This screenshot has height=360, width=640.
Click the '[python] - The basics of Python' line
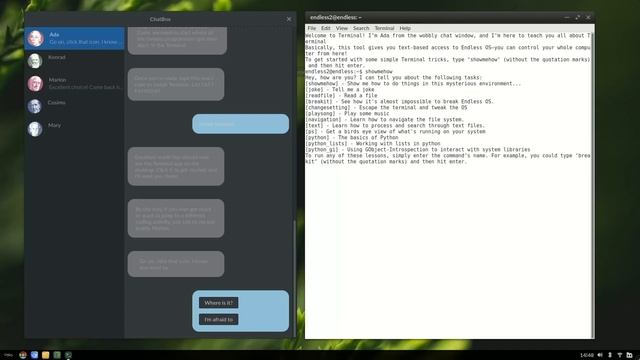coord(352,138)
